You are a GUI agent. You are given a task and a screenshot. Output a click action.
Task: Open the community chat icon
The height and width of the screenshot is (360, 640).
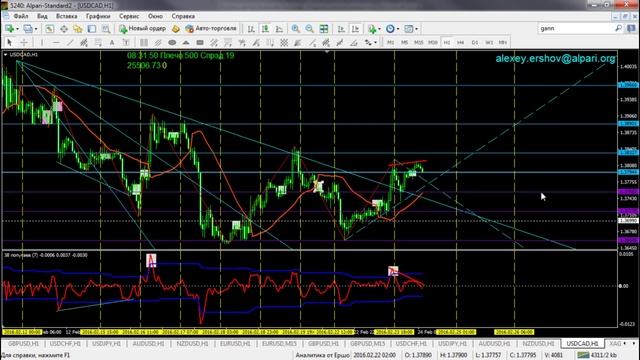[x=631, y=29]
